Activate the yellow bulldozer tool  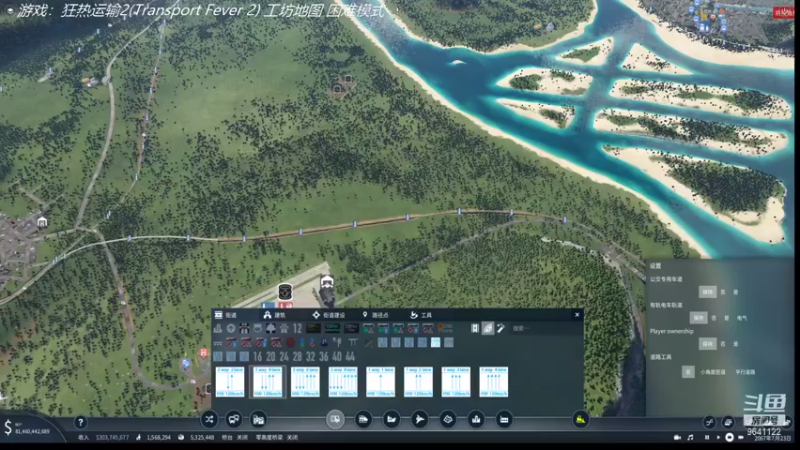581,419
